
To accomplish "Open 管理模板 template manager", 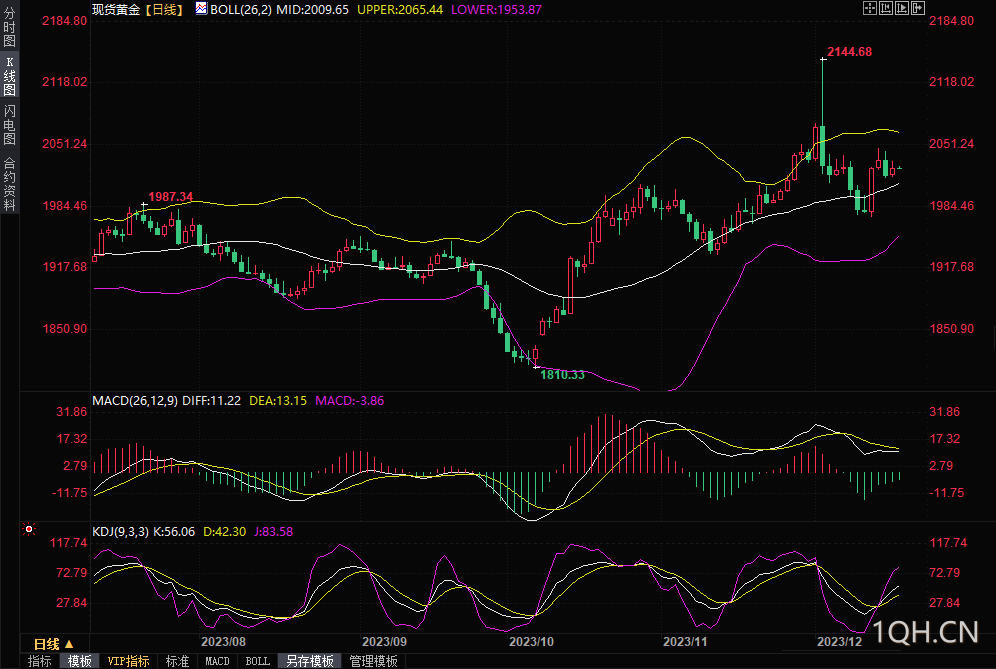I will 373,661.
